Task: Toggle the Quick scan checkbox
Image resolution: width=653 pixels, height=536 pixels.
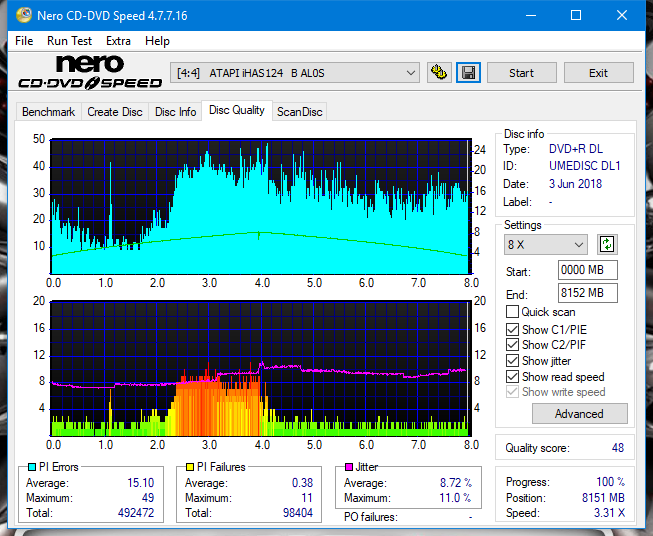Action: [512, 312]
